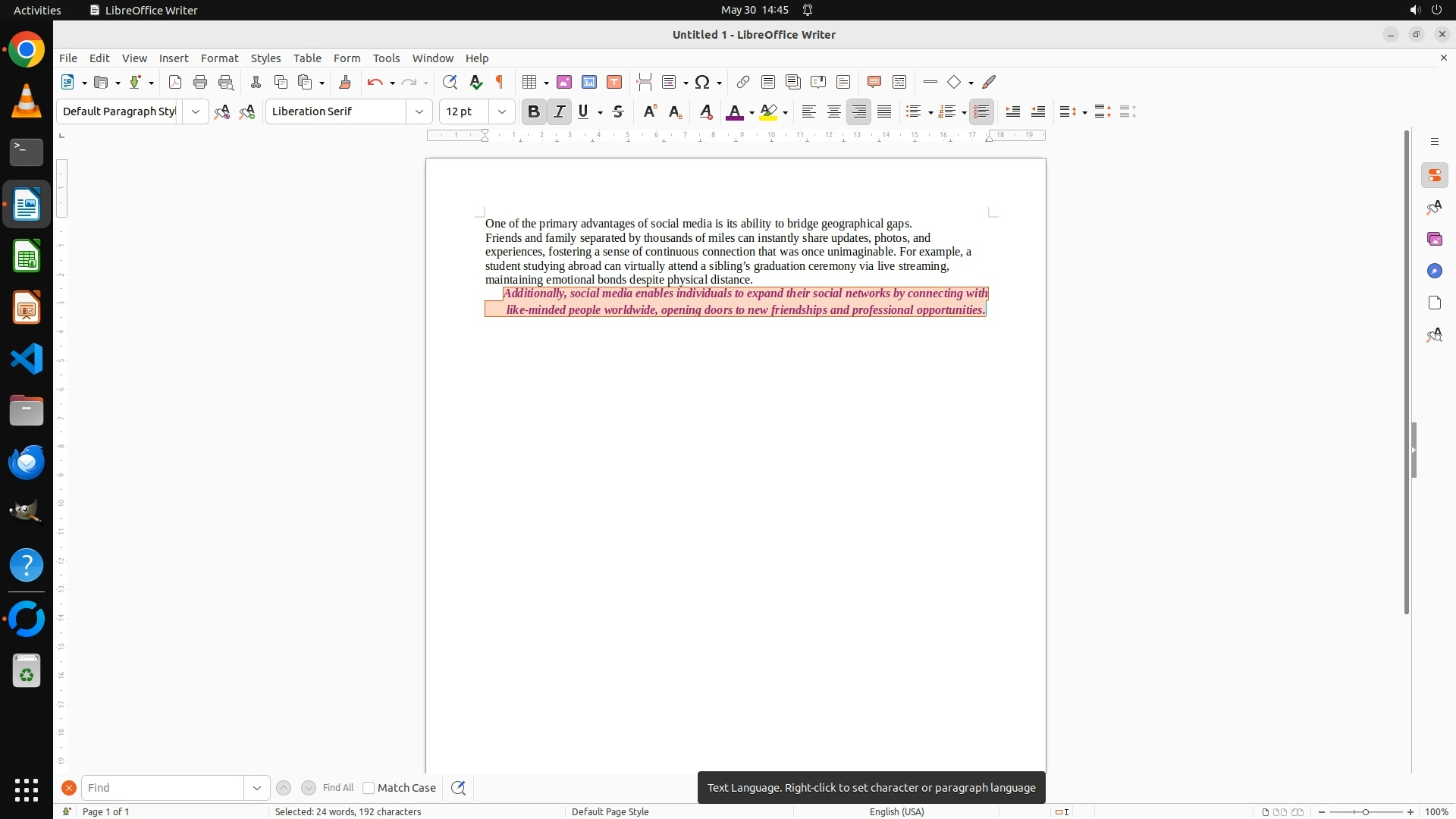Open the Sidebar Gallery panel icon
This screenshot has width=1456, height=819.
pos(1434,239)
